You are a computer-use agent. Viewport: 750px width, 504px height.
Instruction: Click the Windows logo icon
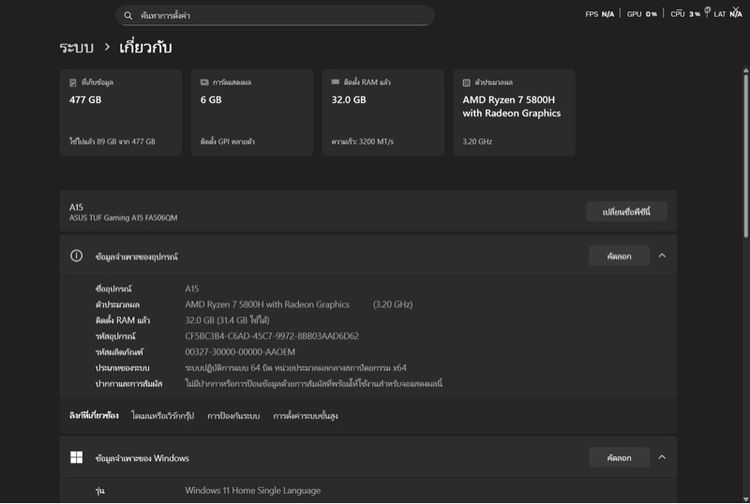pos(76,458)
